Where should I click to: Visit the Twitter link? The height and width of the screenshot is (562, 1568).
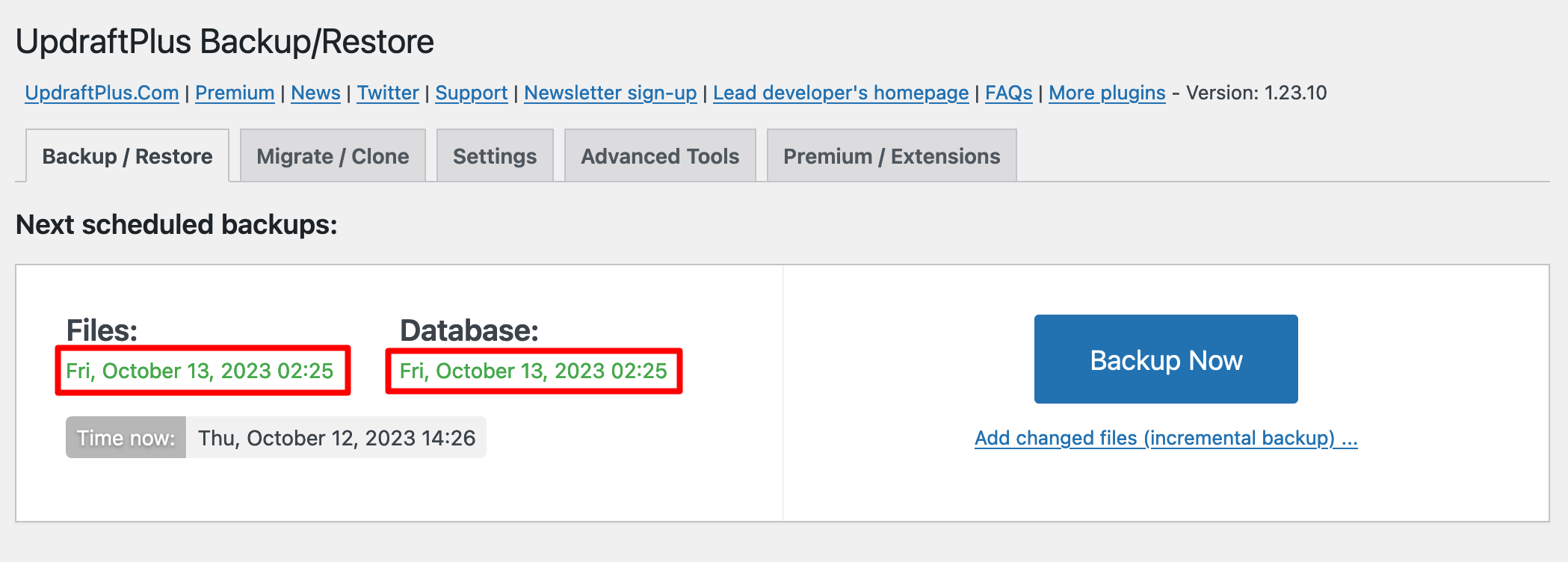(x=388, y=93)
